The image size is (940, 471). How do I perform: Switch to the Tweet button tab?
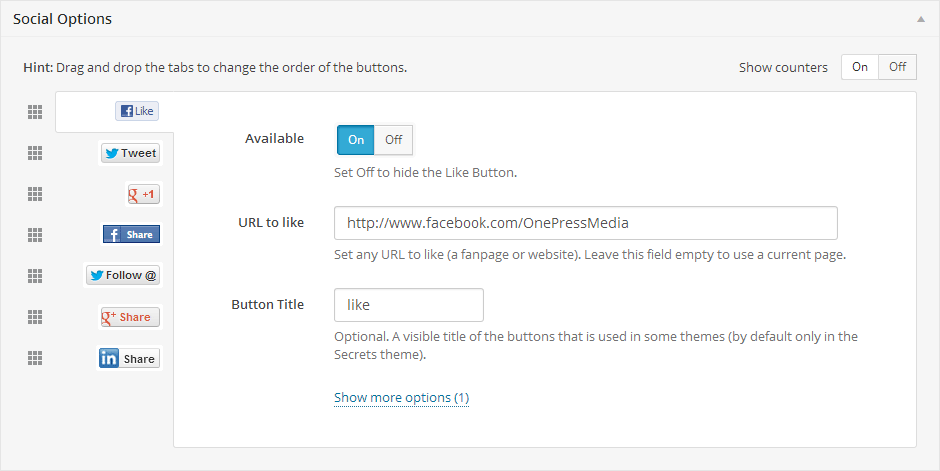coord(131,153)
